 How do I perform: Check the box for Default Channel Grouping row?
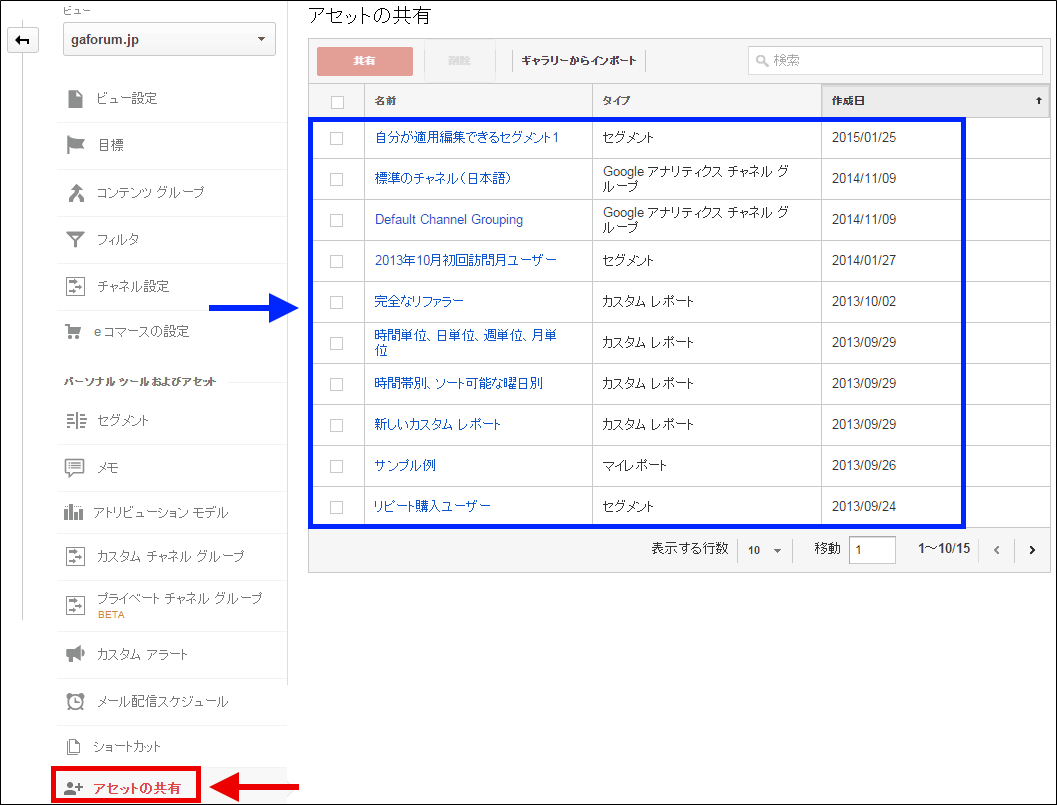point(337,220)
